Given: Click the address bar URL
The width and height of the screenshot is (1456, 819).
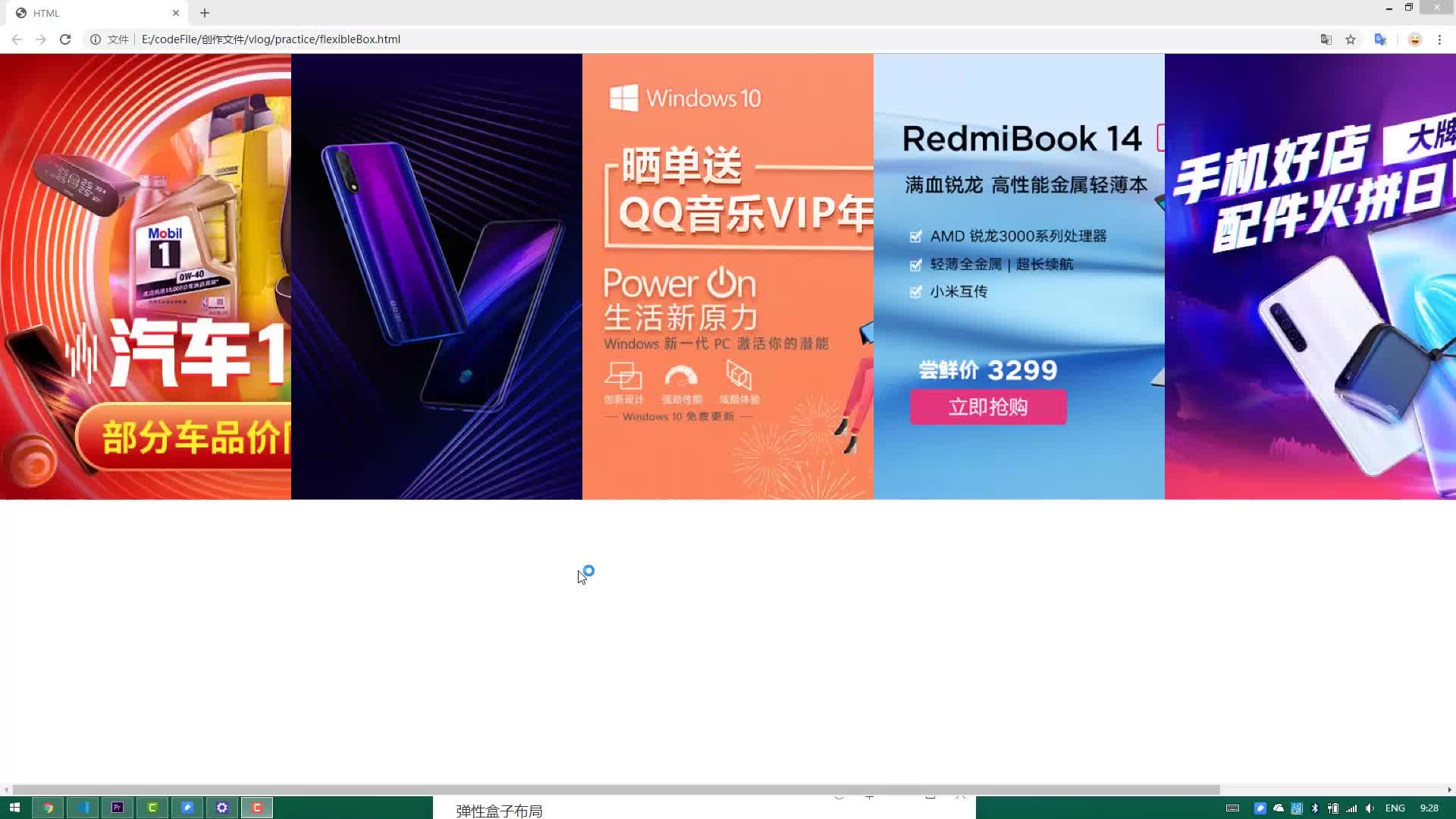Looking at the screenshot, I should [x=271, y=39].
